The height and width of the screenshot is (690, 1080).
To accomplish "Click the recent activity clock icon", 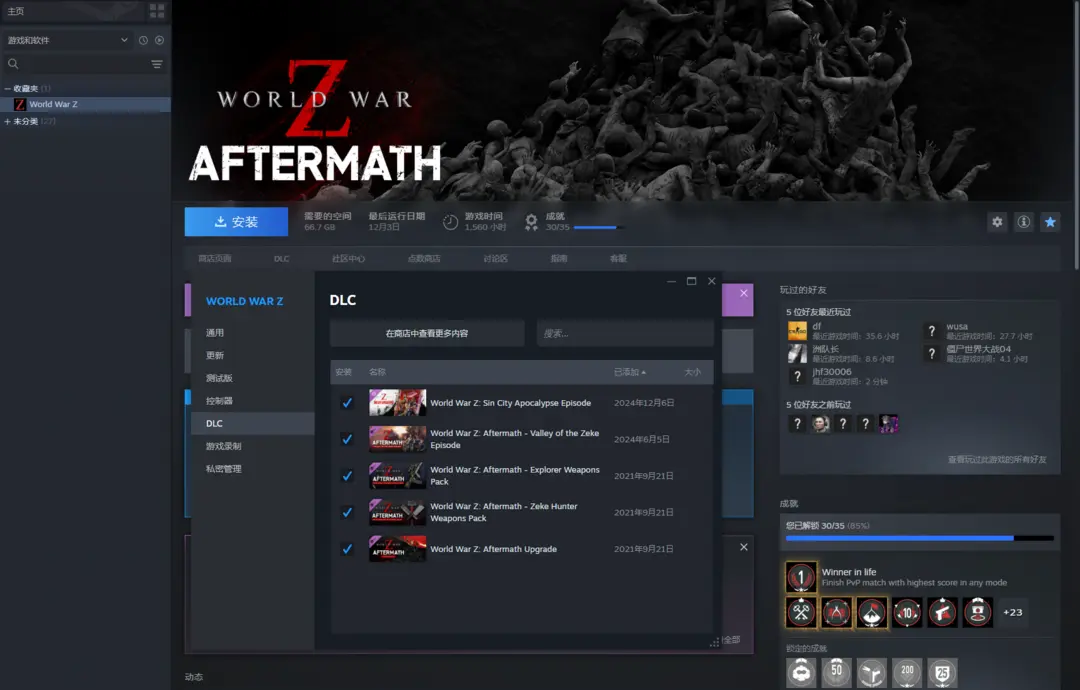I will pos(143,40).
